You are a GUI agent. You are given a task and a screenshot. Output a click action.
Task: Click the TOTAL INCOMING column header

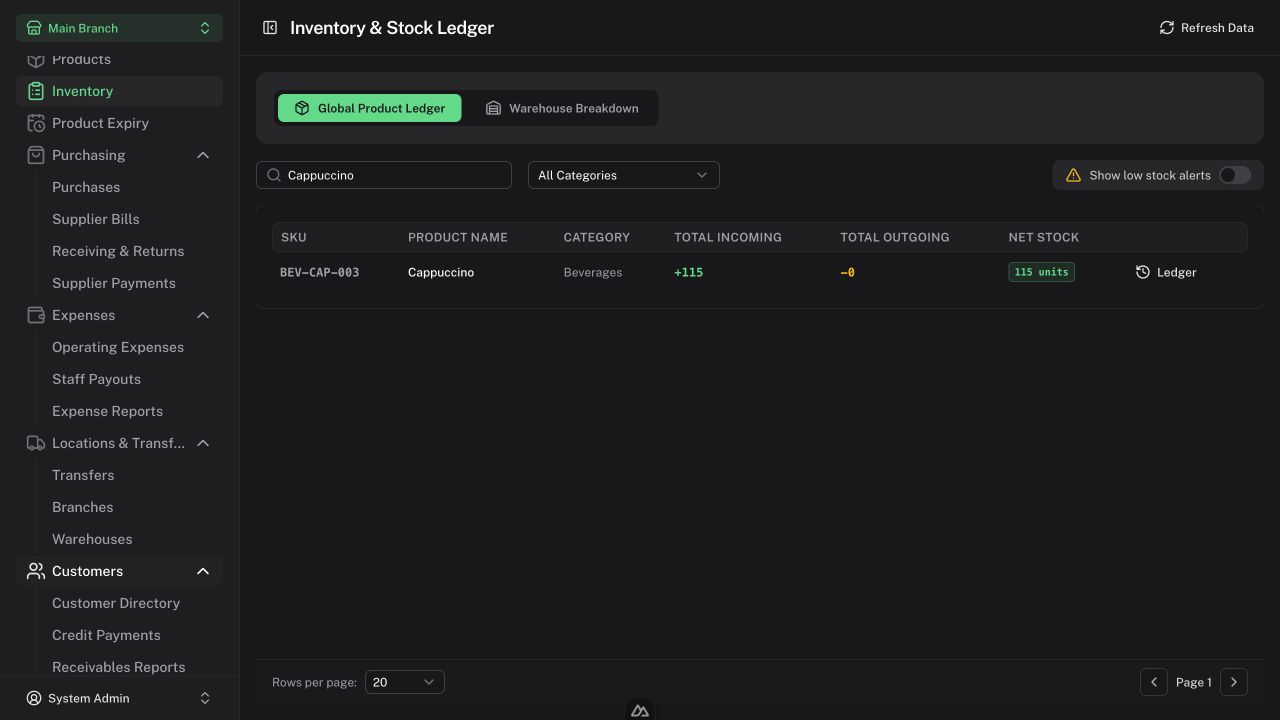728,237
